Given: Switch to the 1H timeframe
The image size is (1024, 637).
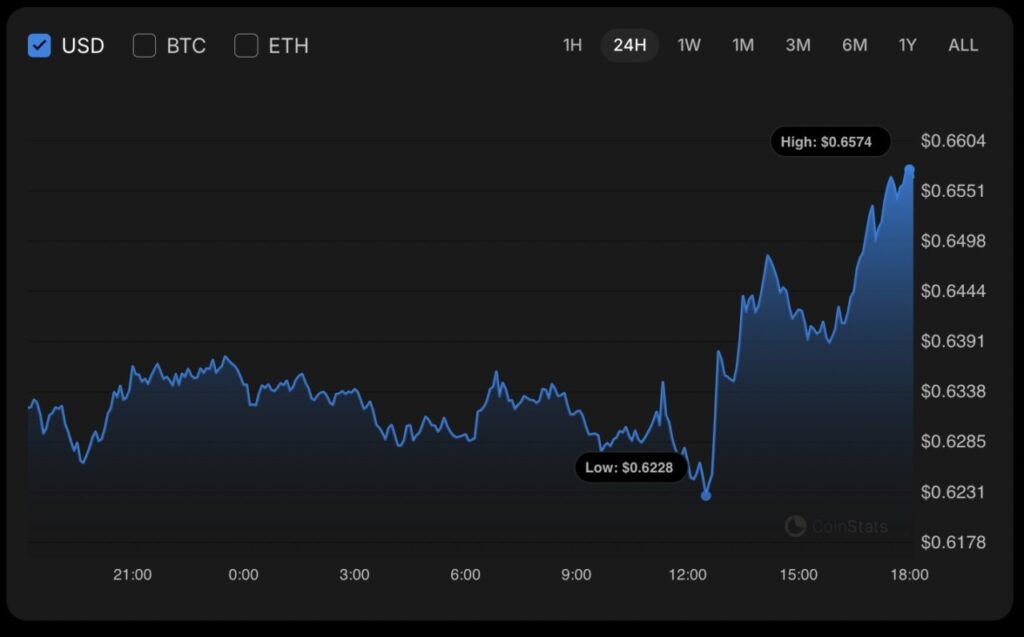Looking at the screenshot, I should pyautogui.click(x=572, y=45).
